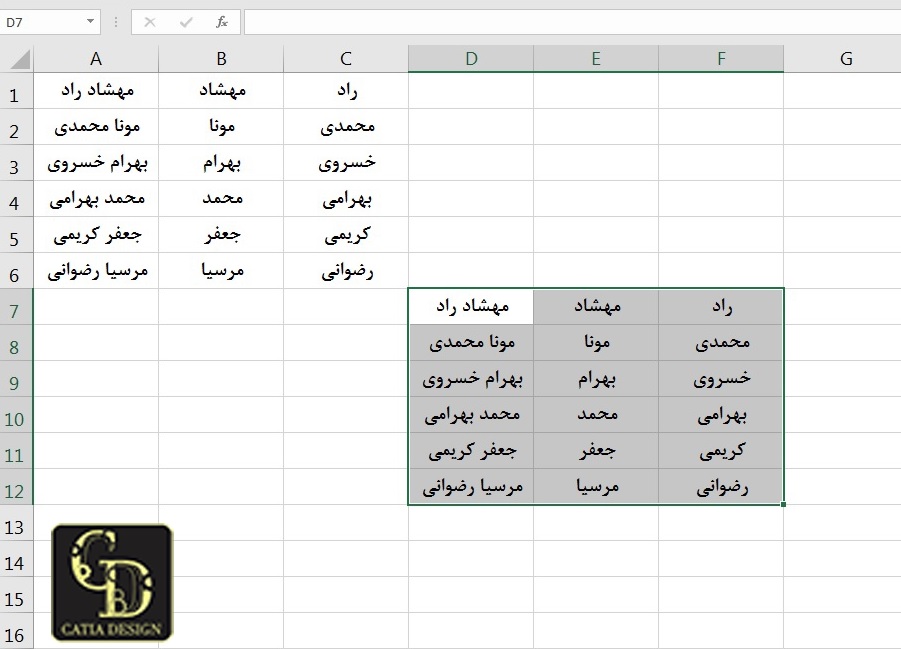
Task: Select row 13 header
Action: [x=16, y=523]
